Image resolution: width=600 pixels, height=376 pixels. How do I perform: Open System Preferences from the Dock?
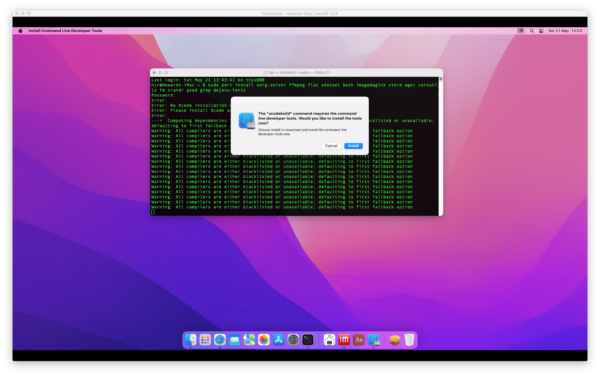point(293,340)
